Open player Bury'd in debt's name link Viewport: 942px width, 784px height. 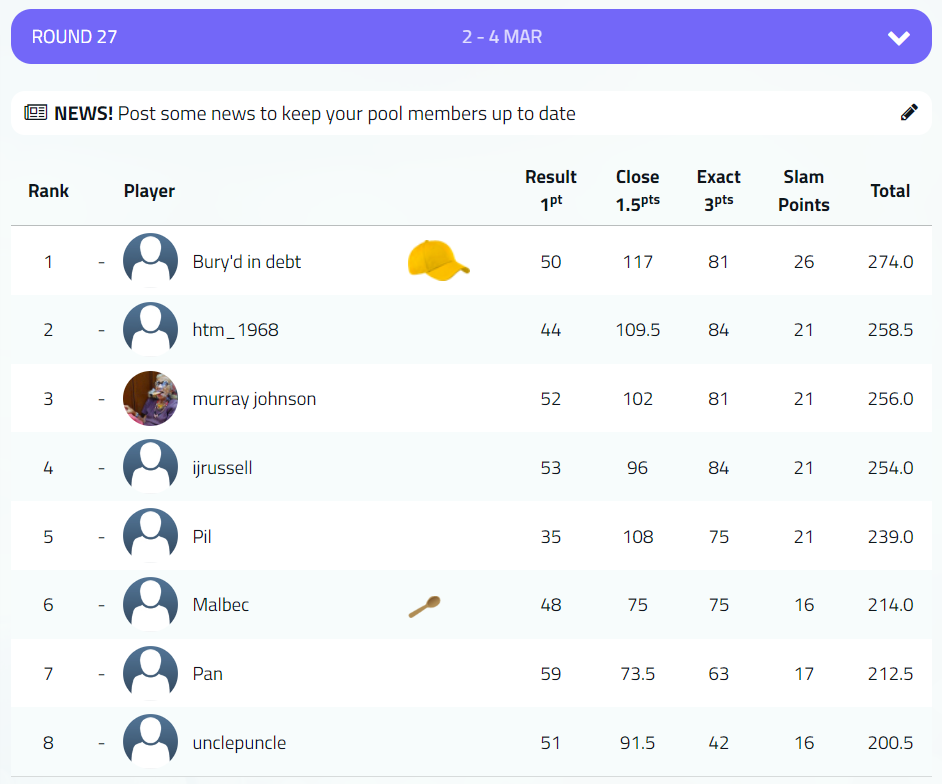[x=247, y=262]
